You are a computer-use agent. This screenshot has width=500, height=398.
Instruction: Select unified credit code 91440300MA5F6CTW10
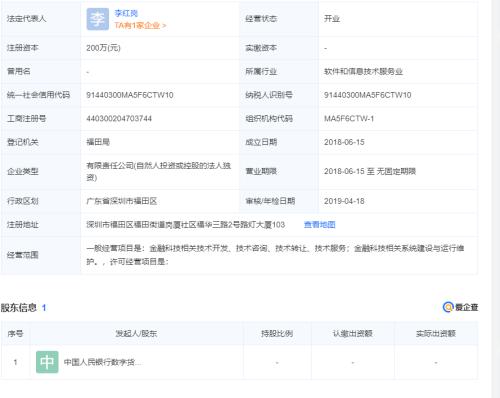[x=130, y=95]
